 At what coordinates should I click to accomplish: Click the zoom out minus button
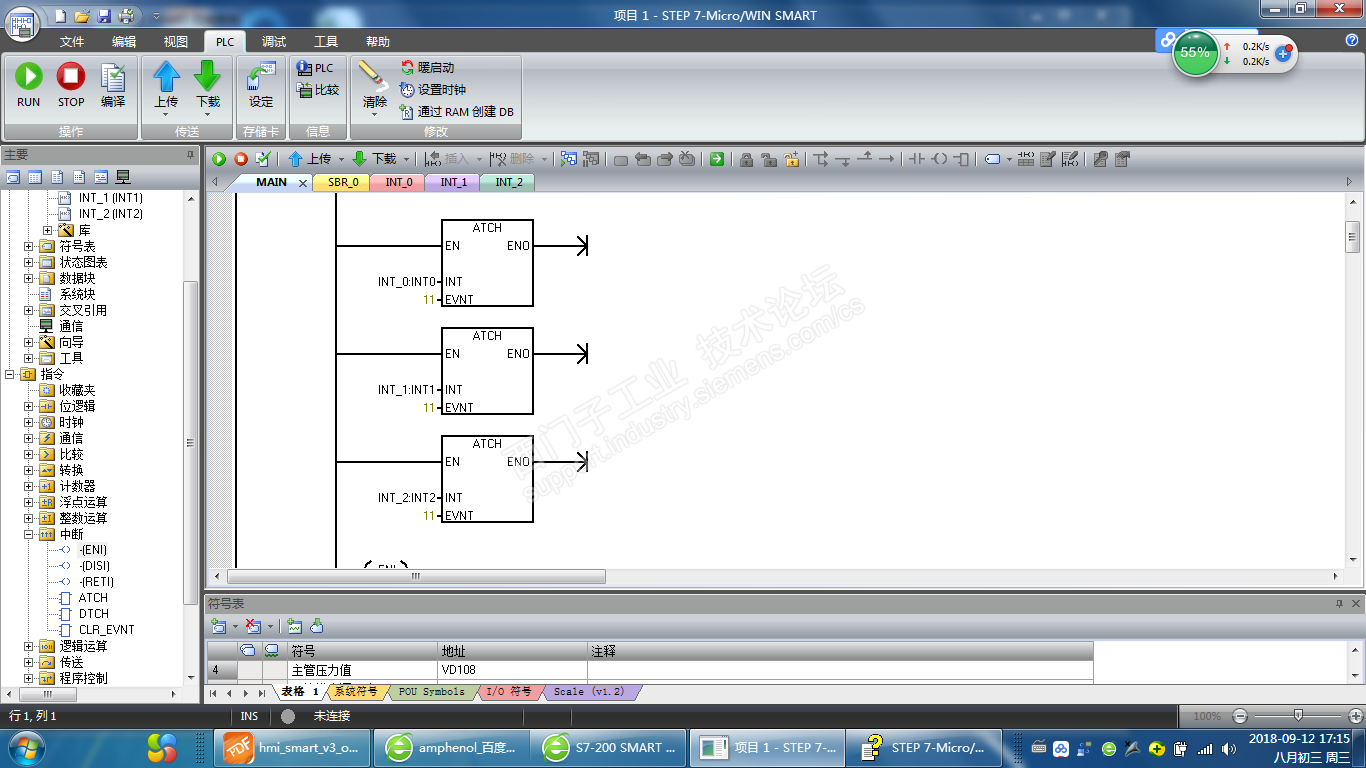coord(1240,716)
